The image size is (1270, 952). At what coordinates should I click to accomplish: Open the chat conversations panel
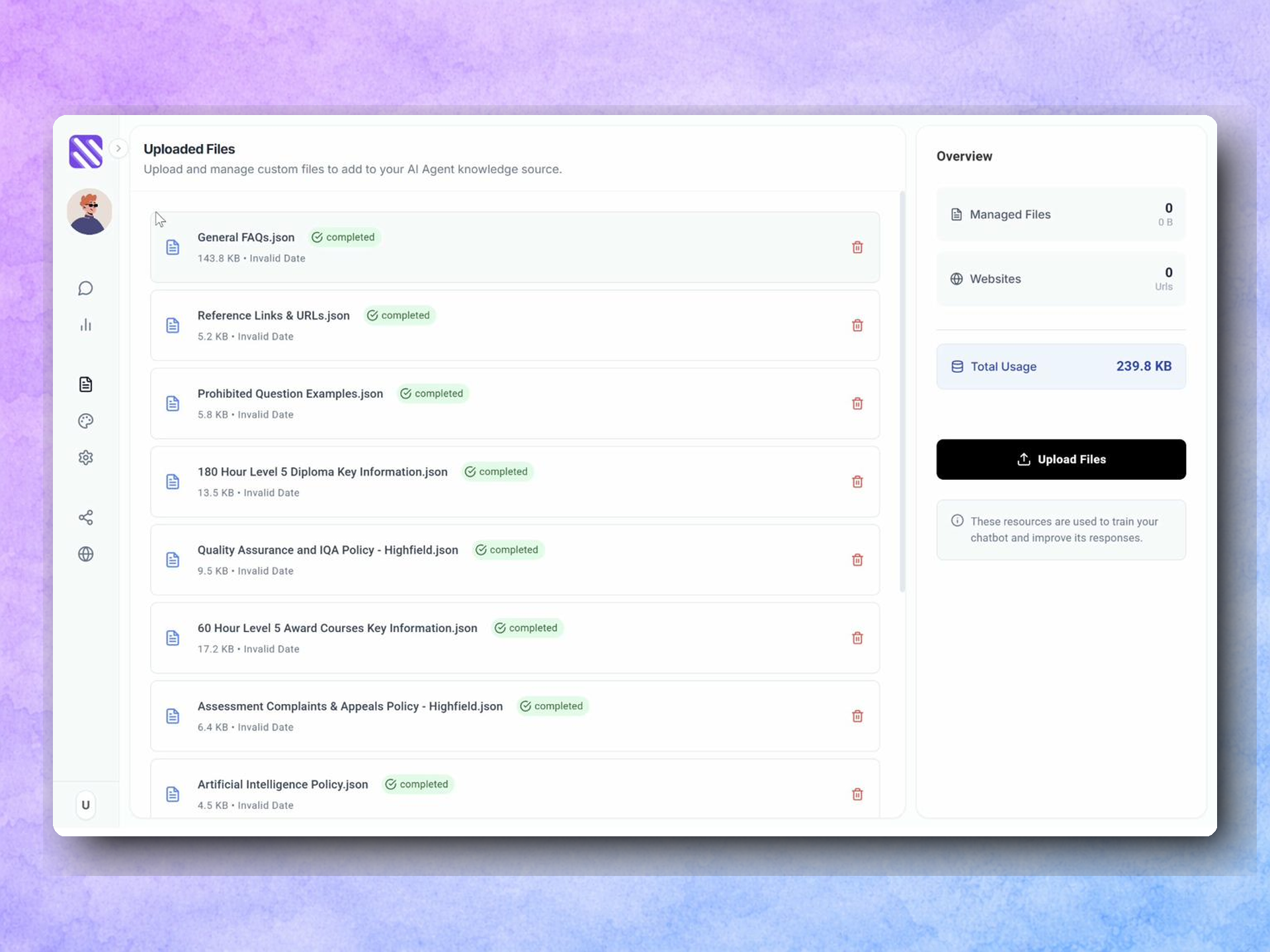tap(85, 288)
